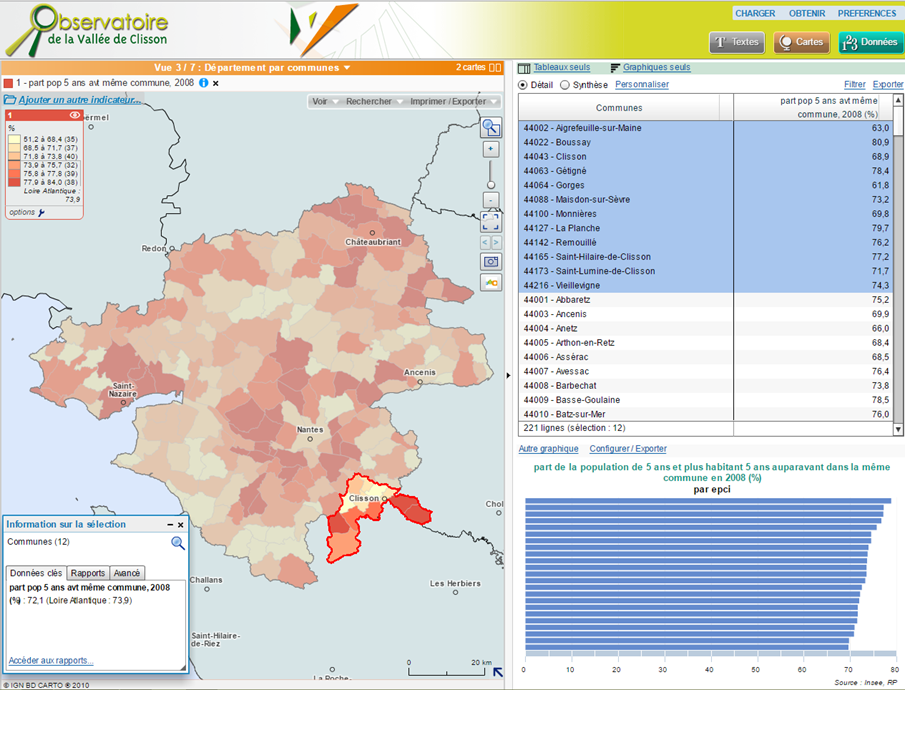
Task: Remove indicator 1 with the x icon
Action: (216, 83)
